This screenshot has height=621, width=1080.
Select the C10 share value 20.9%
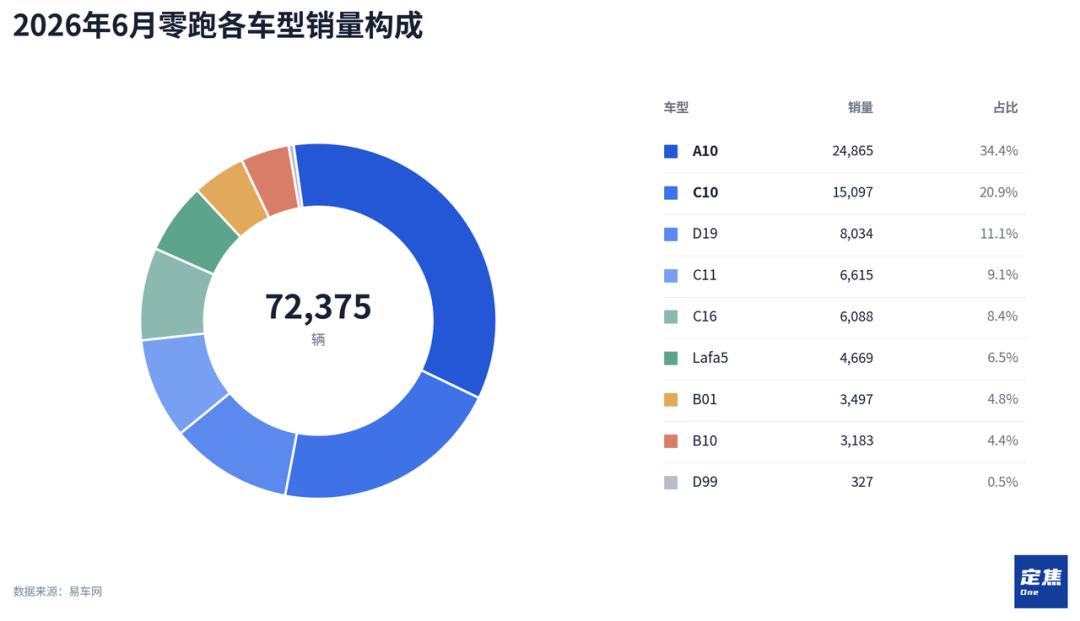pyautogui.click(x=998, y=192)
